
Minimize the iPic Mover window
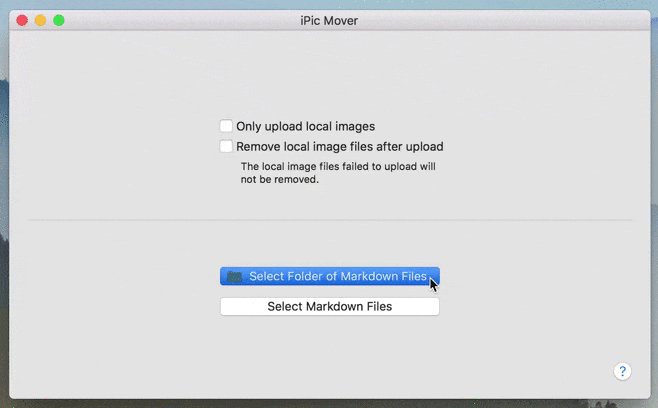pyautogui.click(x=40, y=20)
